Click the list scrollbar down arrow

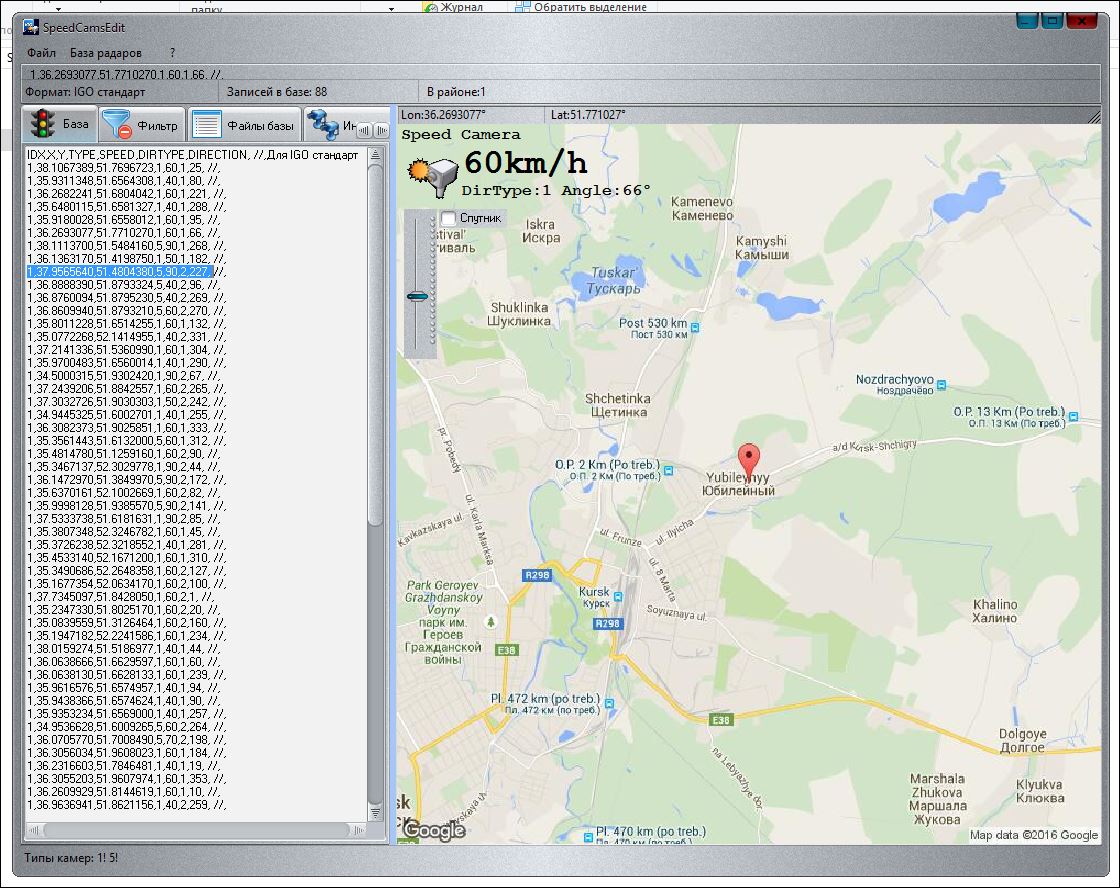(x=376, y=811)
